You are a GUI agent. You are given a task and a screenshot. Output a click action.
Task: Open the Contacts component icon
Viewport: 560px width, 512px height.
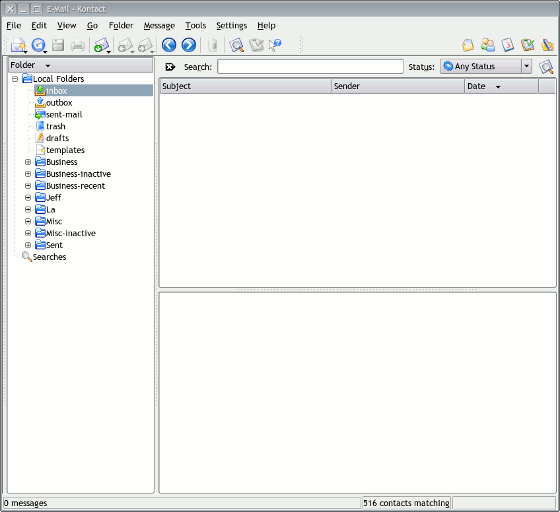[488, 45]
